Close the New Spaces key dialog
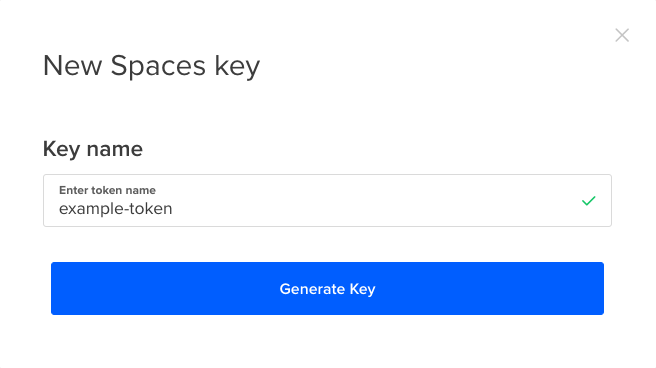This screenshot has height=368, width=656. [622, 35]
